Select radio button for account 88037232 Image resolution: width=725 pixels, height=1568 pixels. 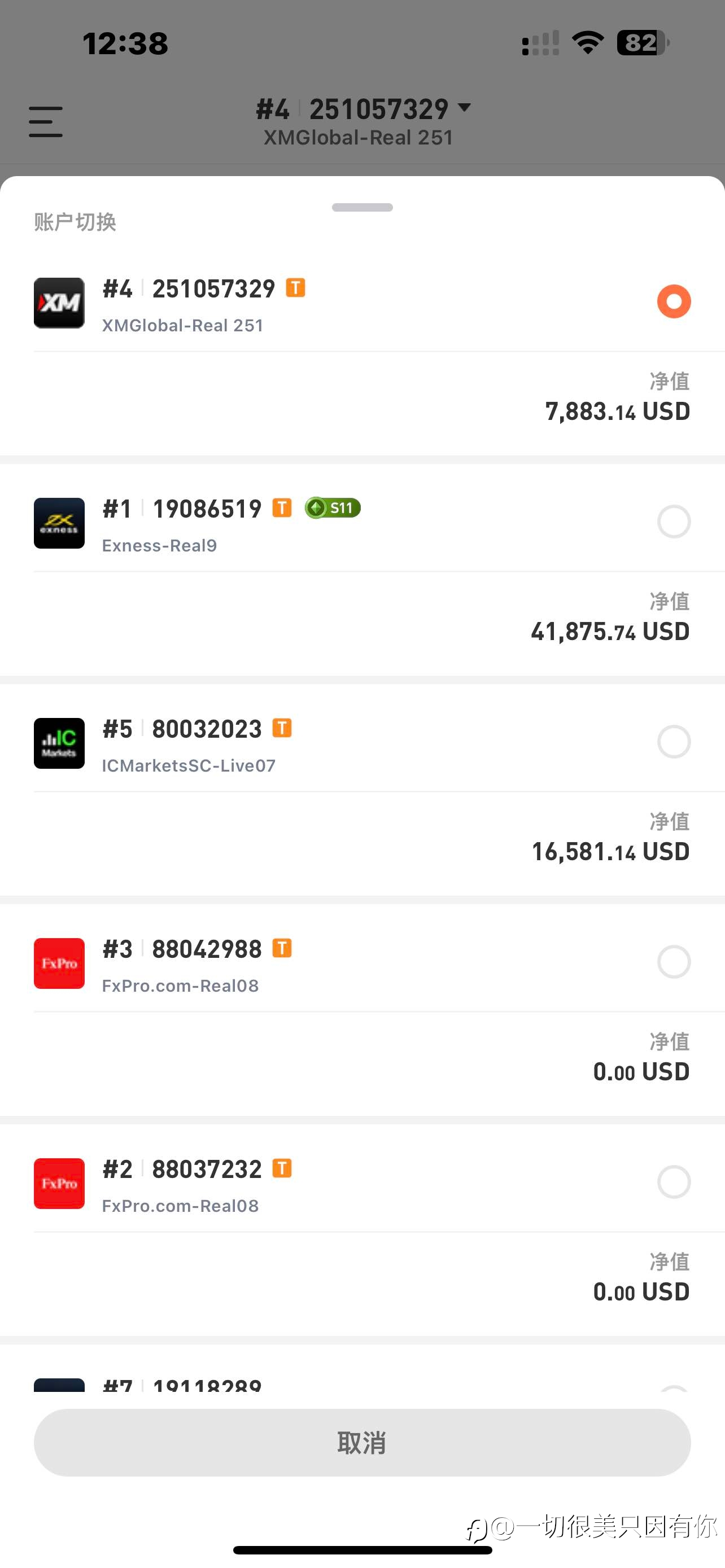pos(674,1182)
